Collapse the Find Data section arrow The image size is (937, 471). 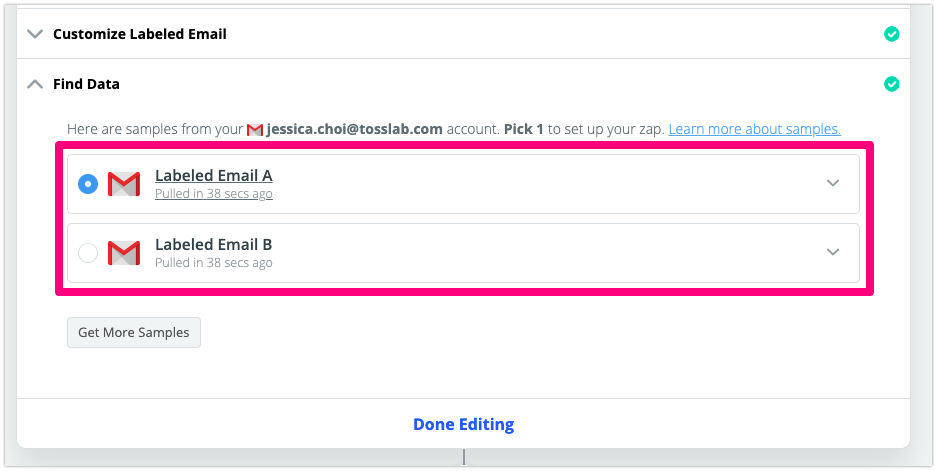[35, 84]
